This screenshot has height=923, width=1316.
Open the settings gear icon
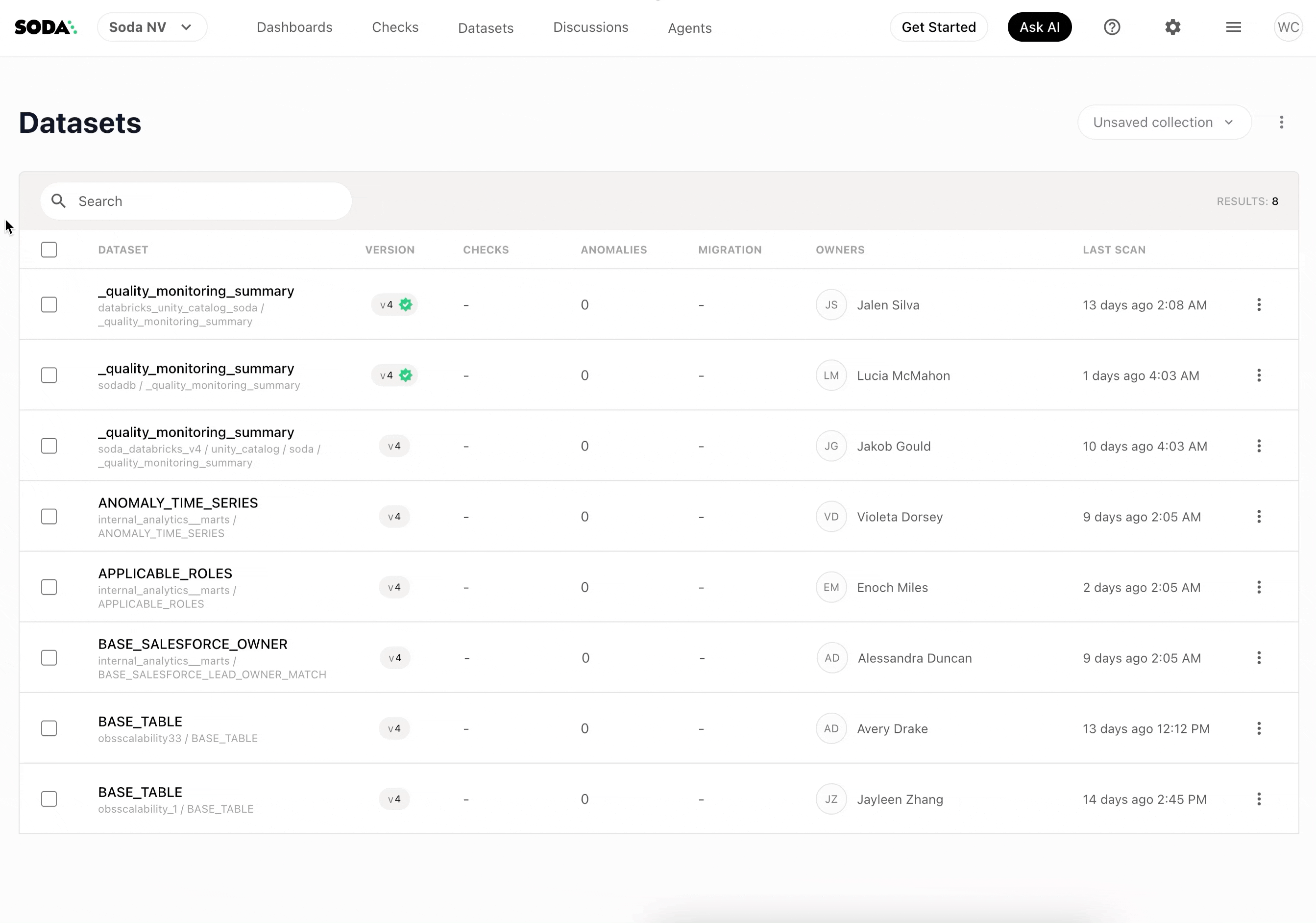(x=1173, y=27)
